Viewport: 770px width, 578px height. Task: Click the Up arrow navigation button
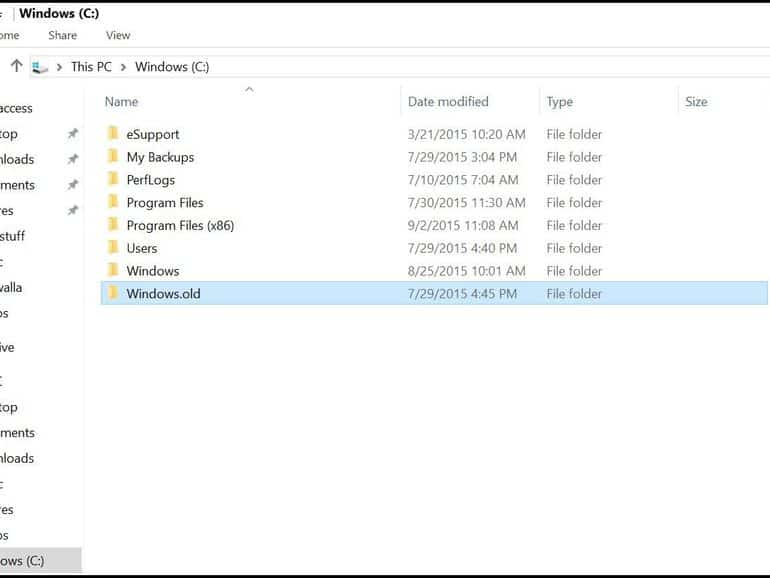pos(16,66)
